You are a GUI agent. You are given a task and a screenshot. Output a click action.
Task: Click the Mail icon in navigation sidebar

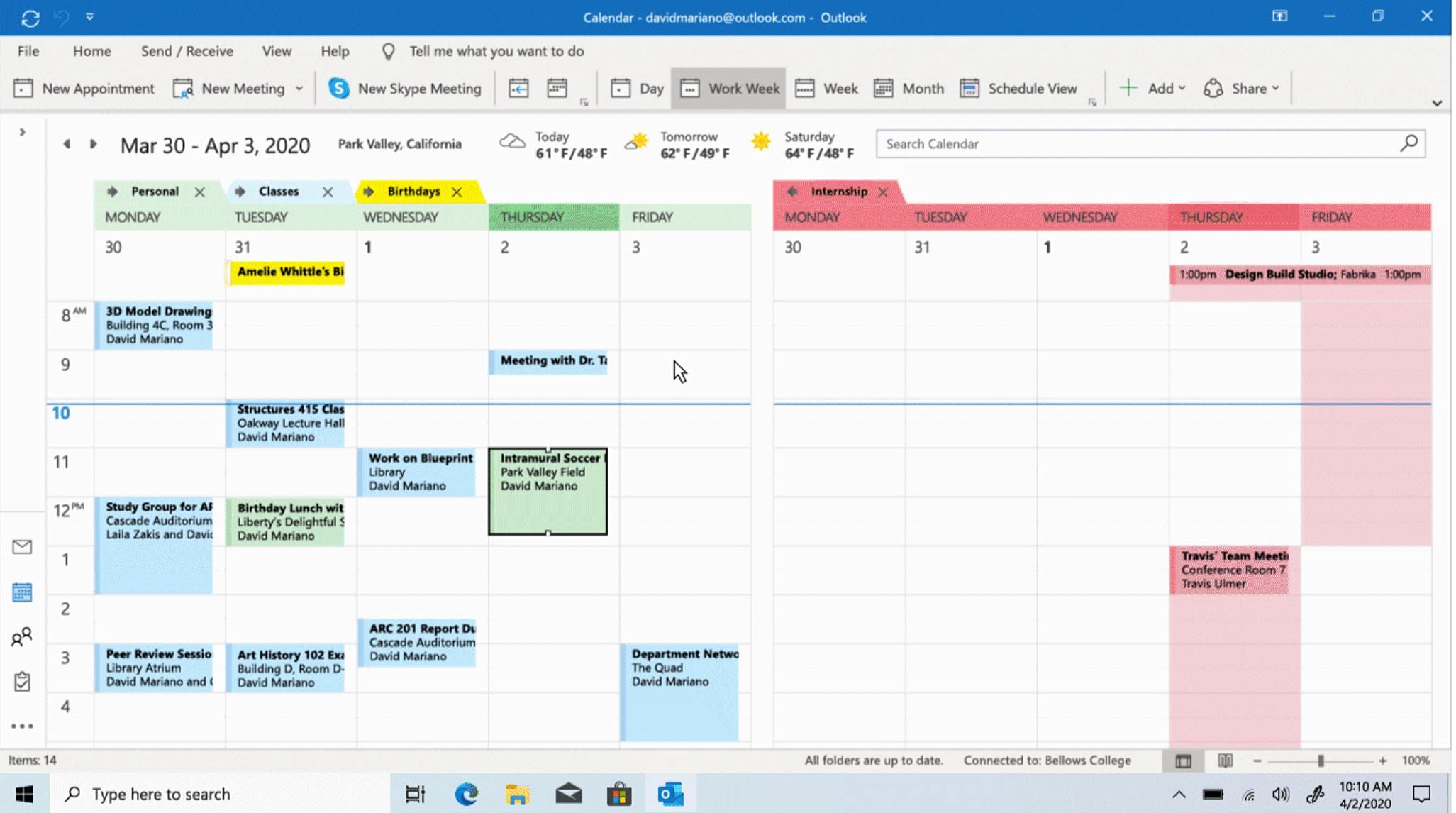[x=22, y=546]
